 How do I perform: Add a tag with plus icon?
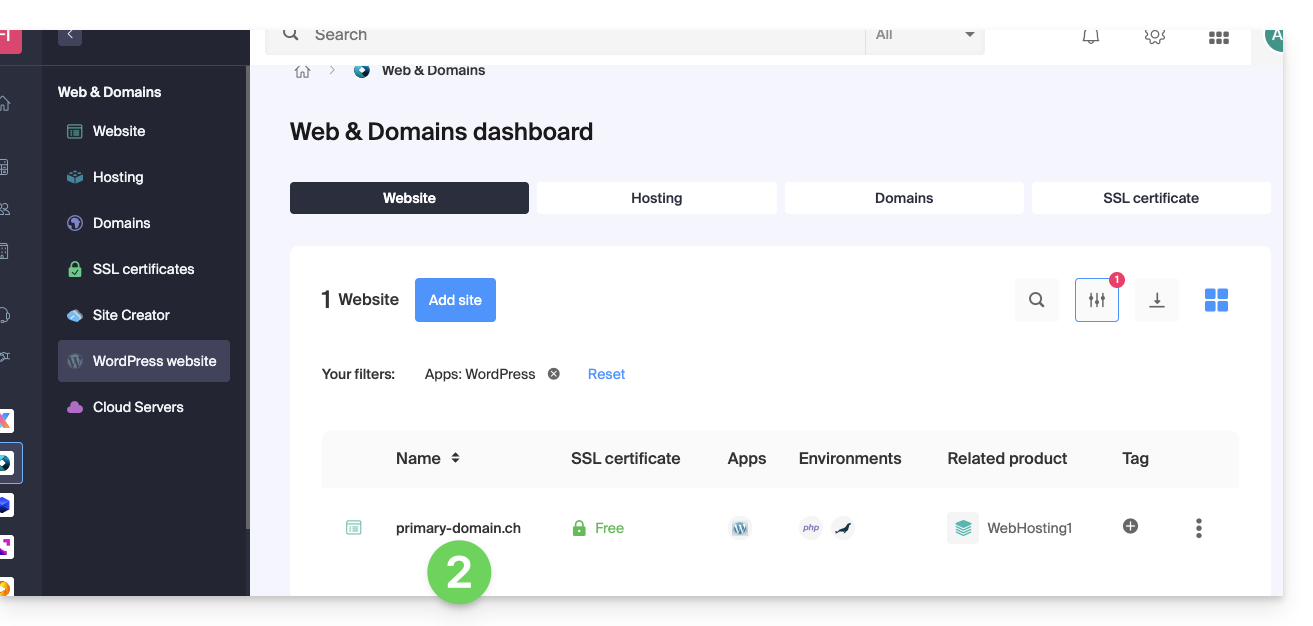1130,527
